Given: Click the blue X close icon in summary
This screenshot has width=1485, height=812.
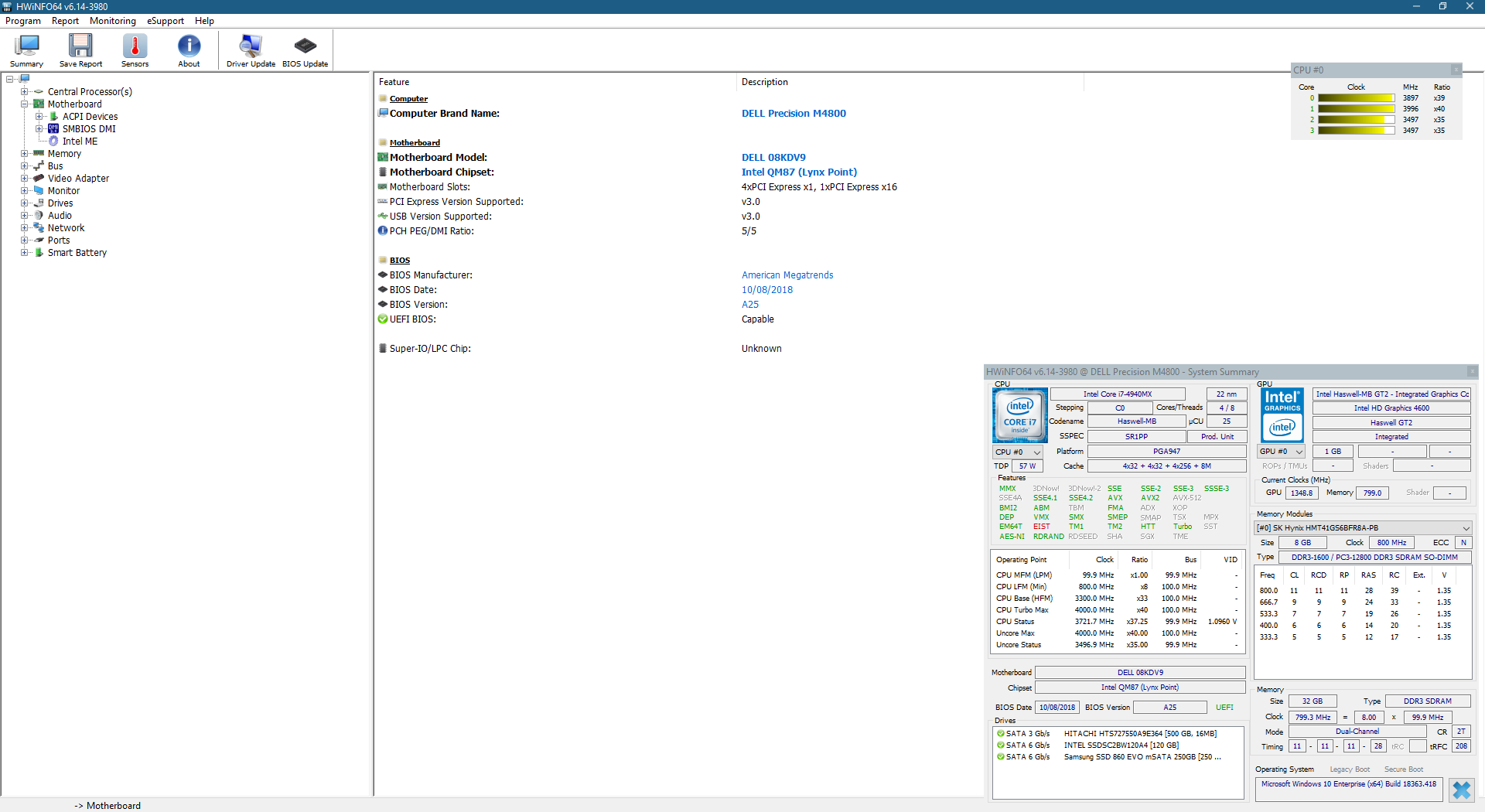Looking at the screenshot, I should [x=1461, y=790].
